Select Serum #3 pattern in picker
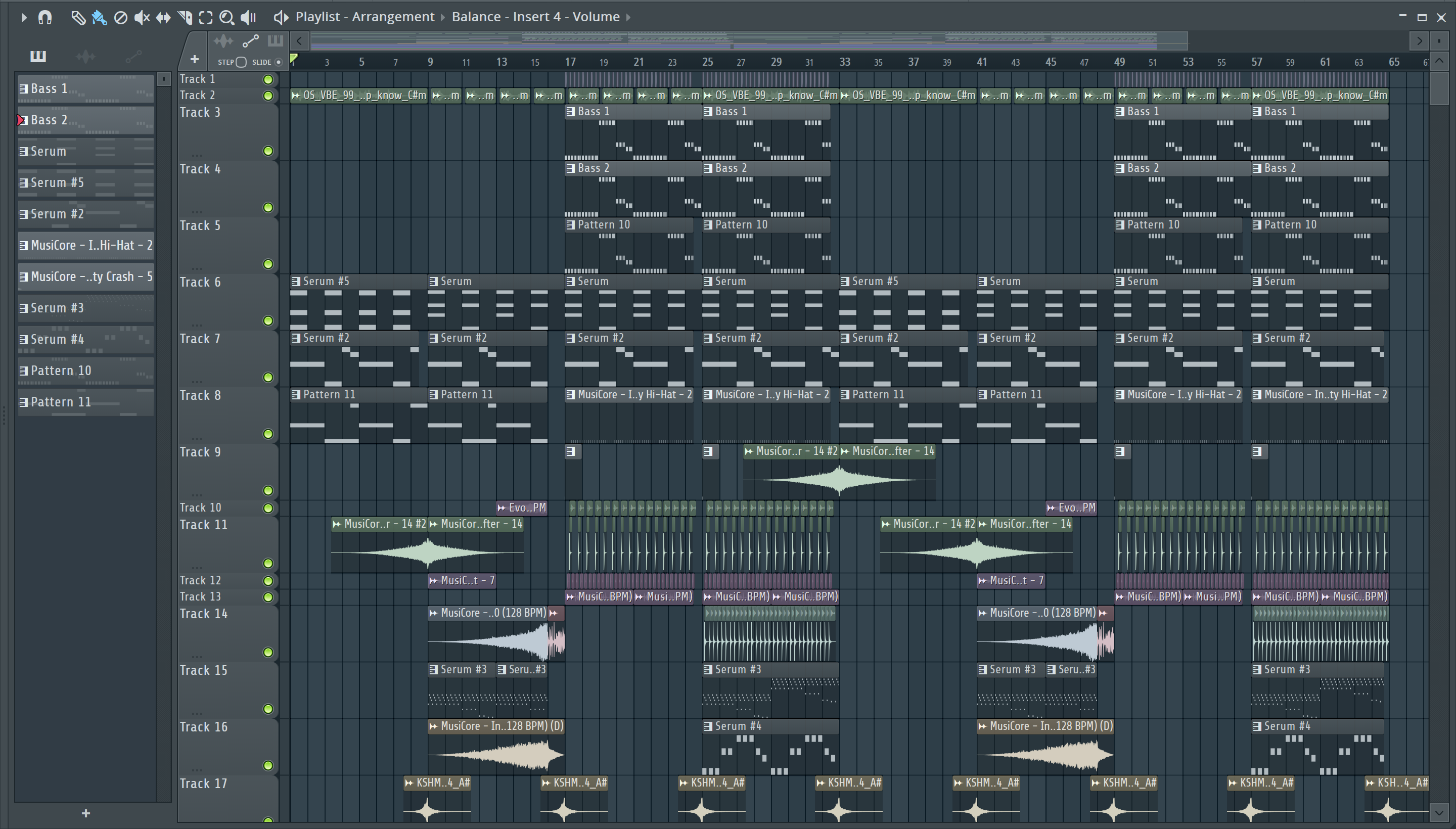Screen dimensions: 1456x829 [x=85, y=308]
